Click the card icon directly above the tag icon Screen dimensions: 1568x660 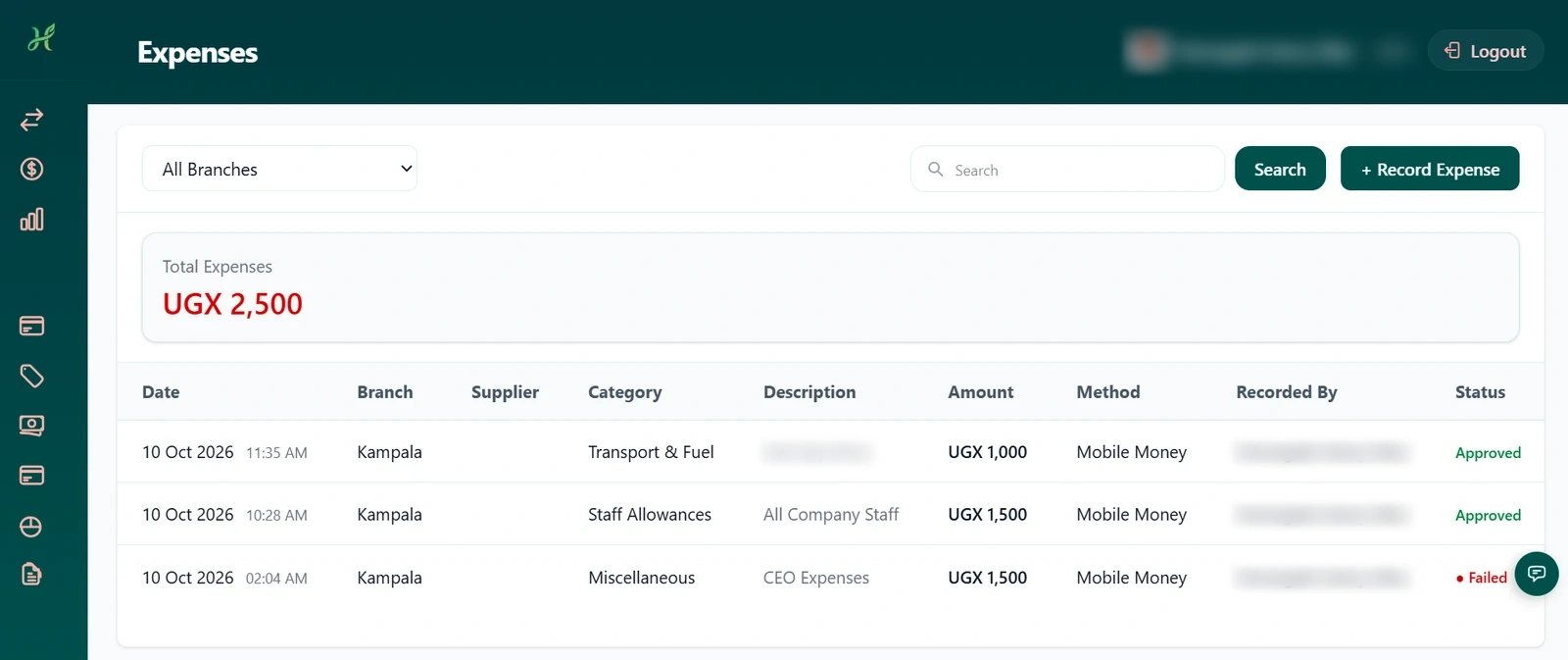coord(31,326)
